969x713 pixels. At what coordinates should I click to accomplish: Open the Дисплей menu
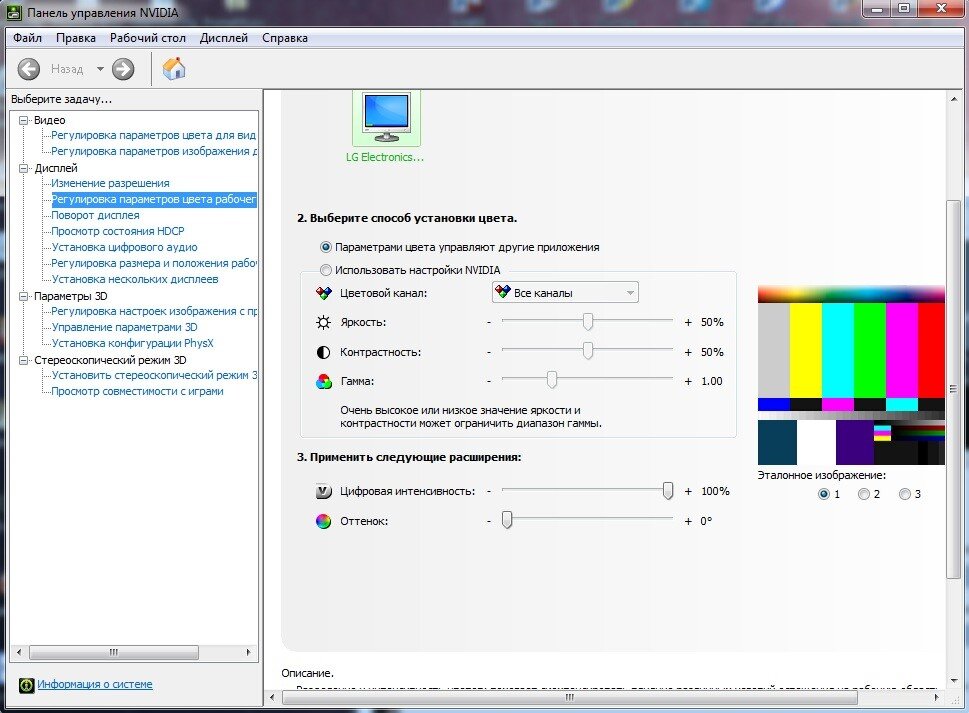224,38
